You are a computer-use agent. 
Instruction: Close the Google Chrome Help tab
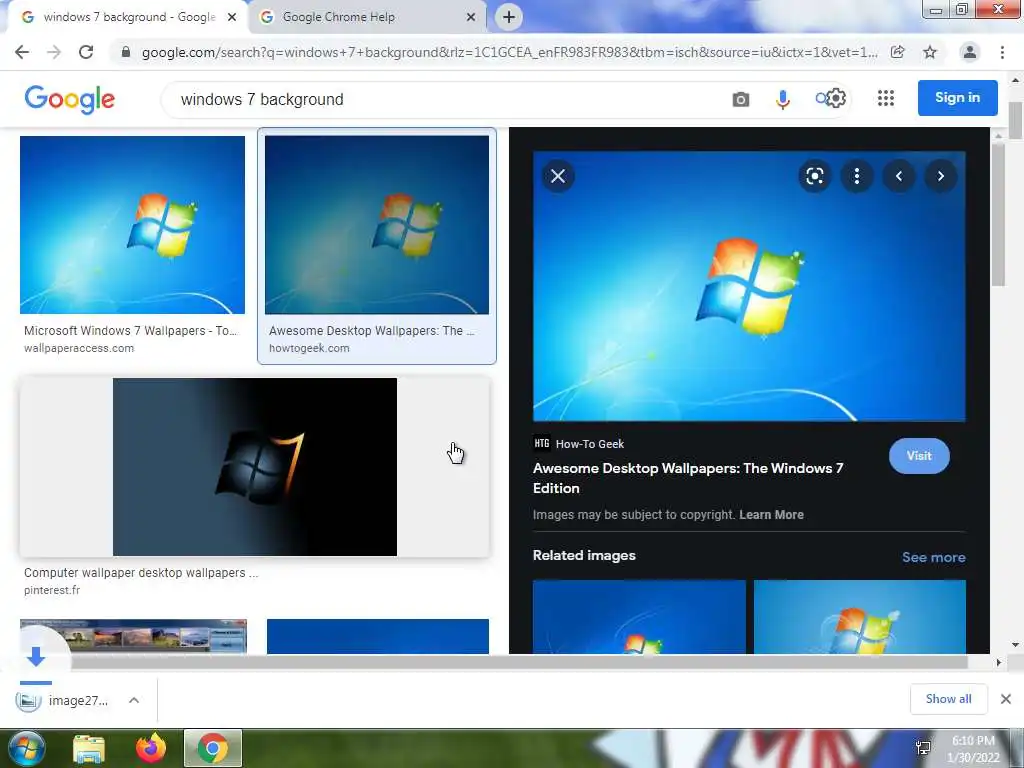coord(471,18)
